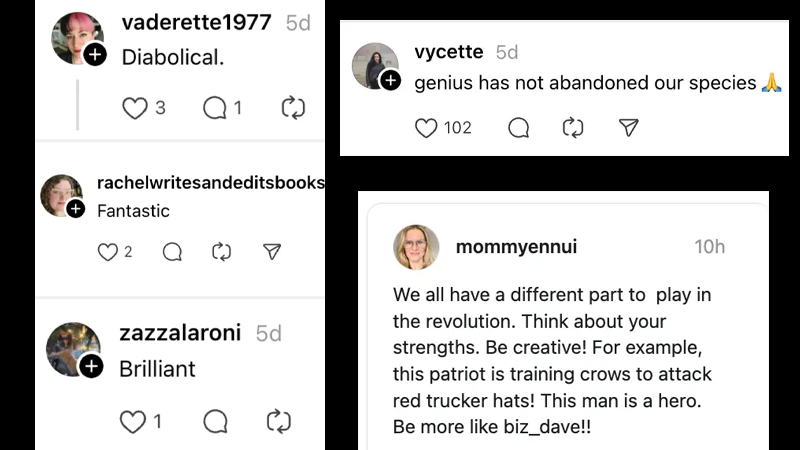The image size is (800, 450).
Task: Reply to vaderette1977's comment
Action: click(215, 108)
